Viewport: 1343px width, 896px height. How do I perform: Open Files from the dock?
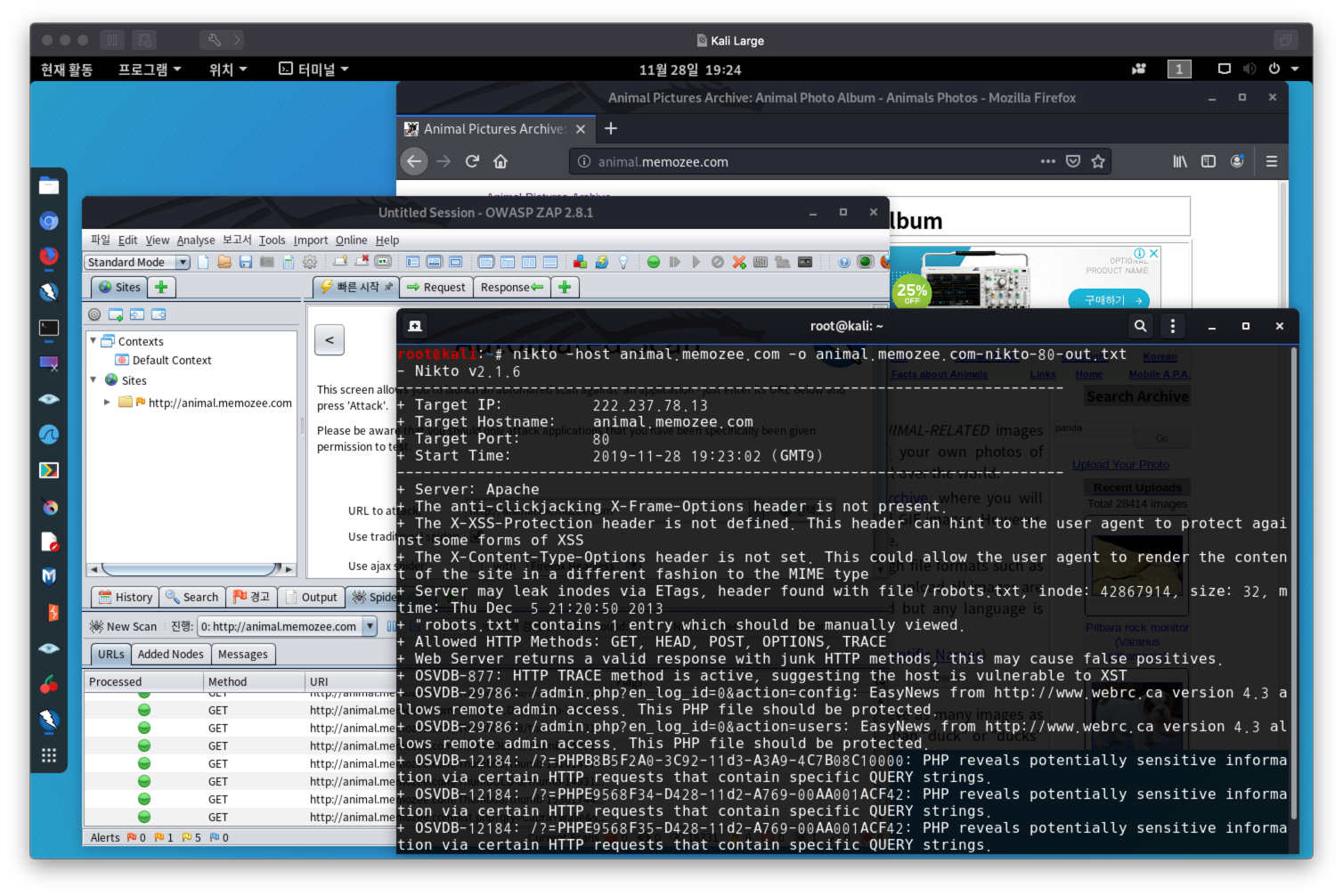coord(49,185)
